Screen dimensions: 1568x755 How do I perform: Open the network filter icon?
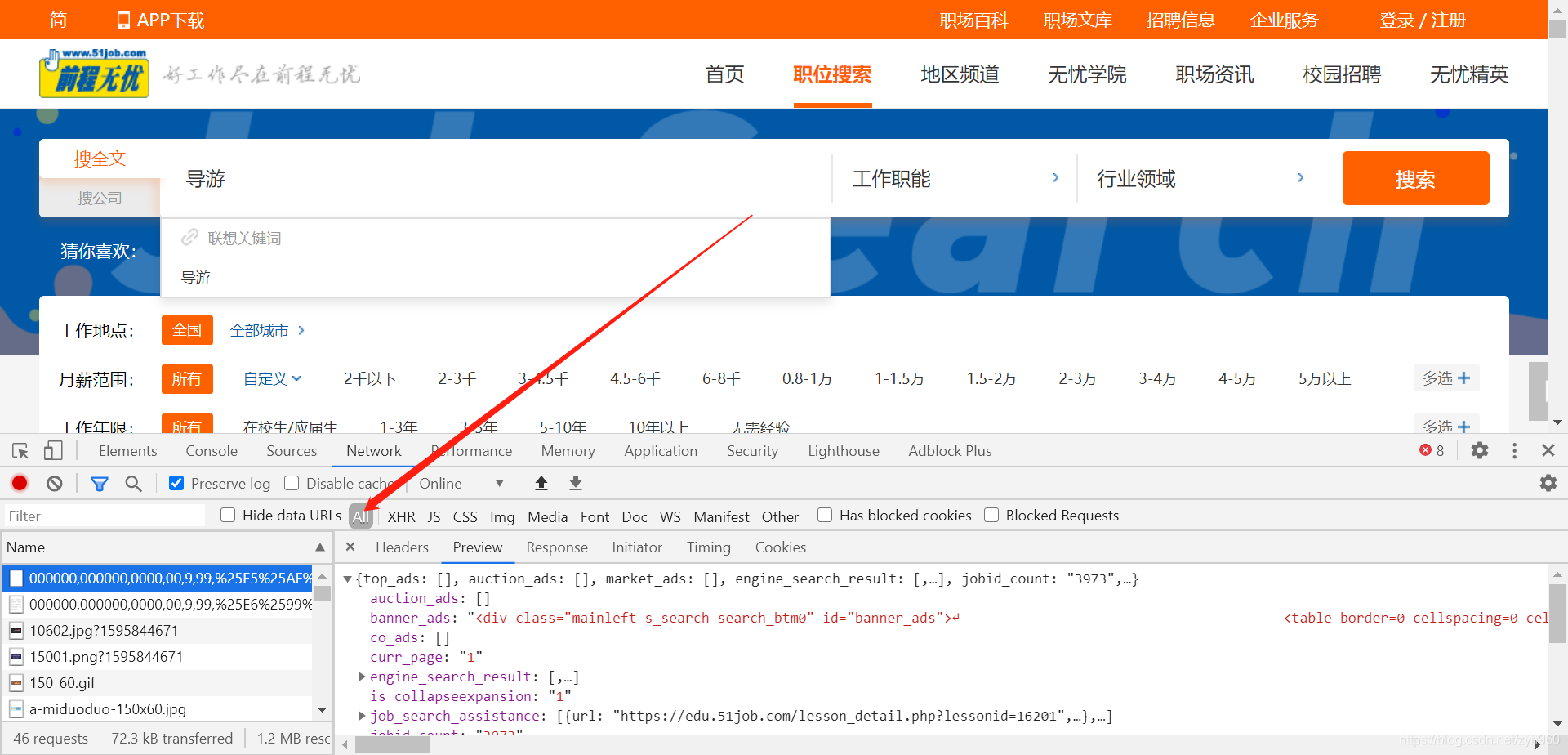pos(100,483)
